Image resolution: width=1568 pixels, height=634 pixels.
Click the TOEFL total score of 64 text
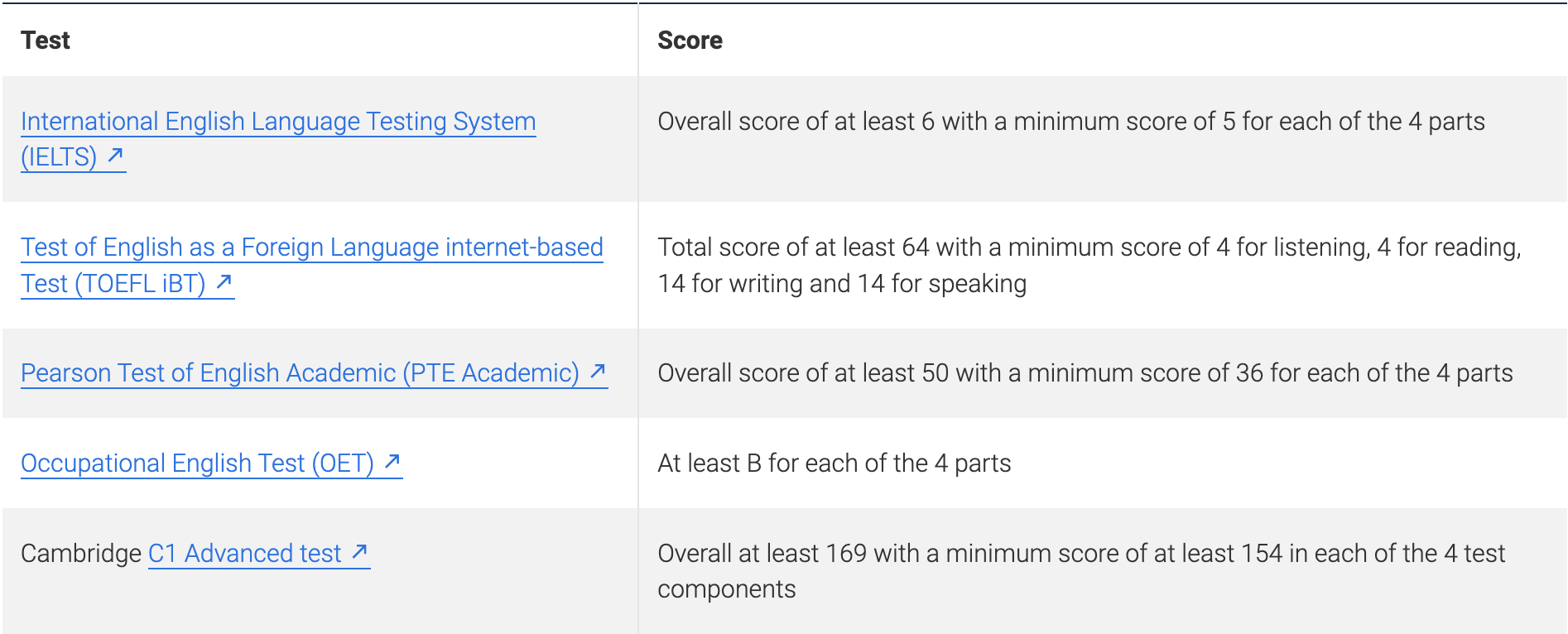[x=1089, y=265]
